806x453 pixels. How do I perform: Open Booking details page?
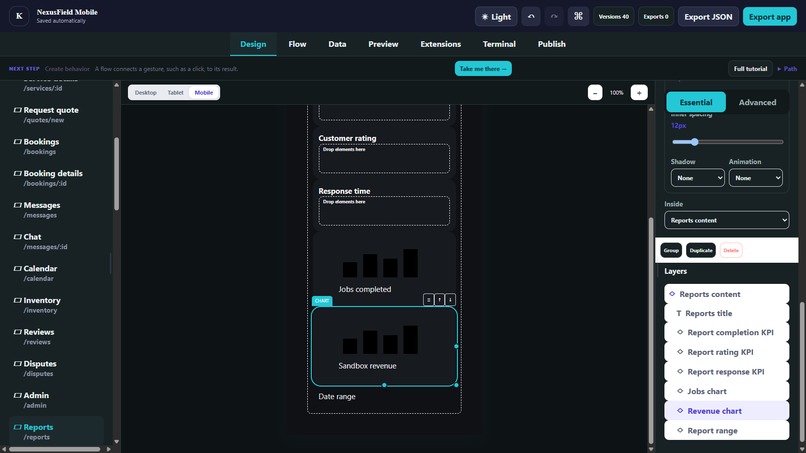[x=56, y=178]
